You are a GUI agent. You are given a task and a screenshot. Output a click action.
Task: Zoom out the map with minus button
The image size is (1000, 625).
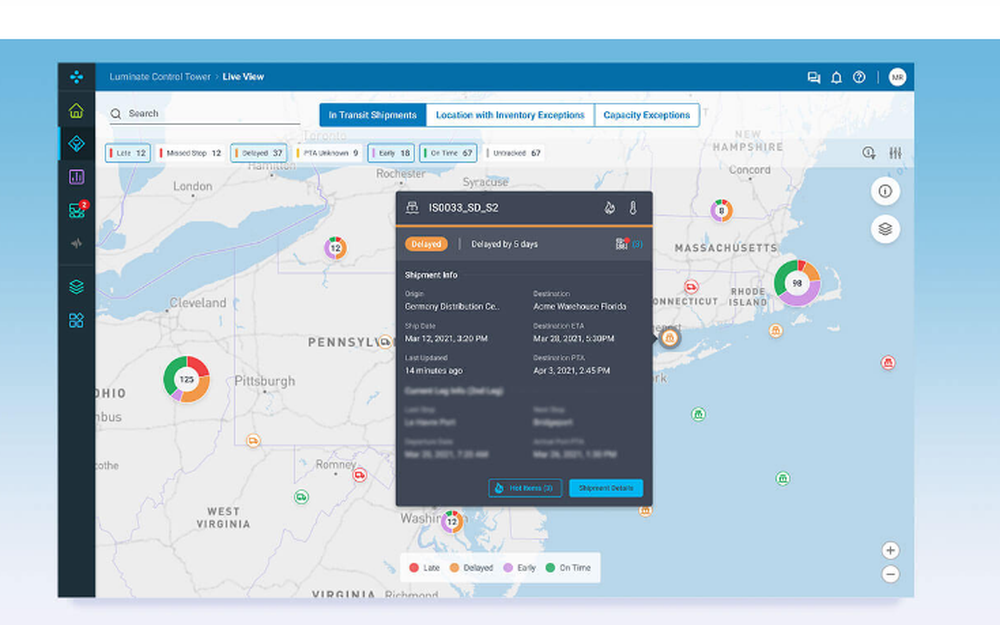point(890,574)
